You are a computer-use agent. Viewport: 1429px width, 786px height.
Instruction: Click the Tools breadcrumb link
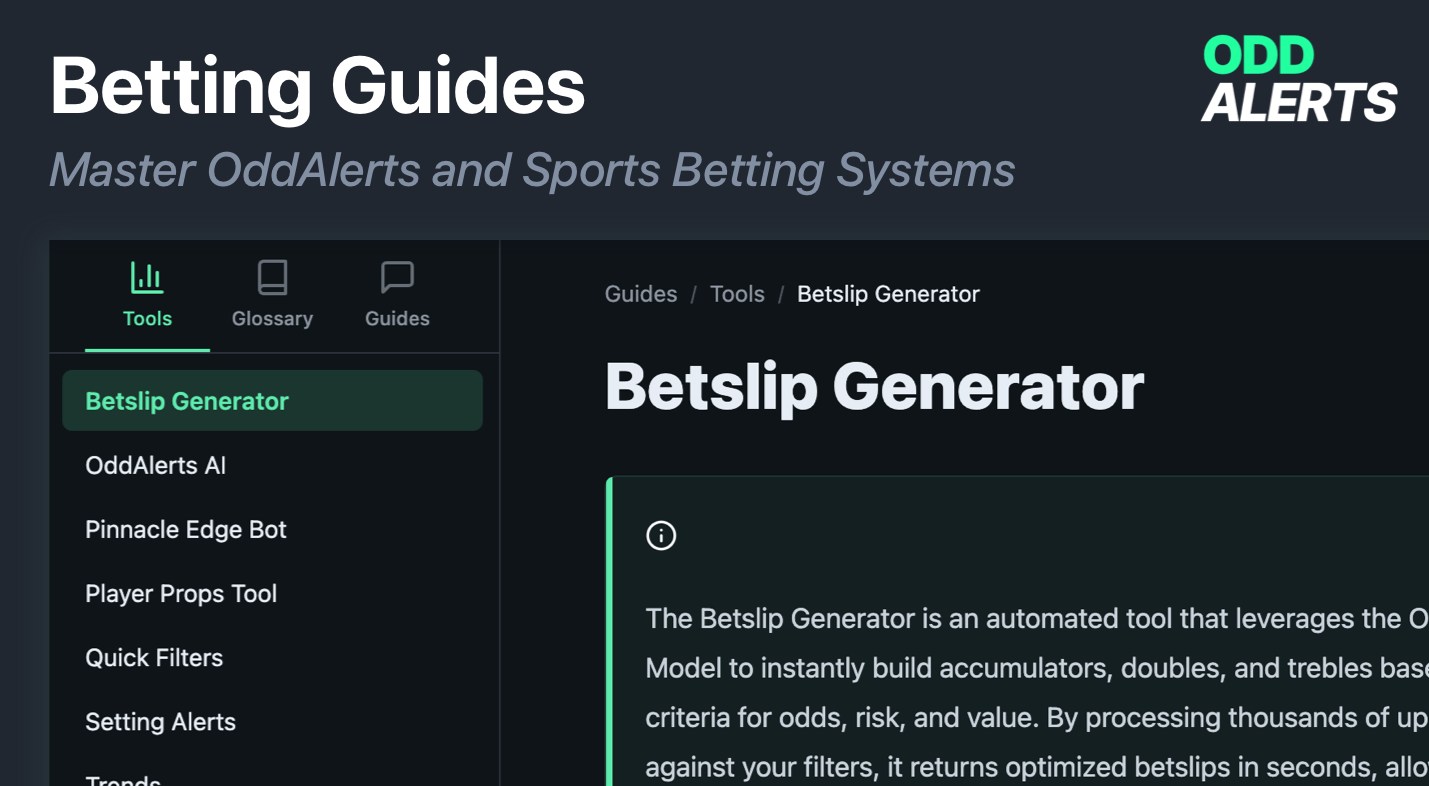click(737, 293)
